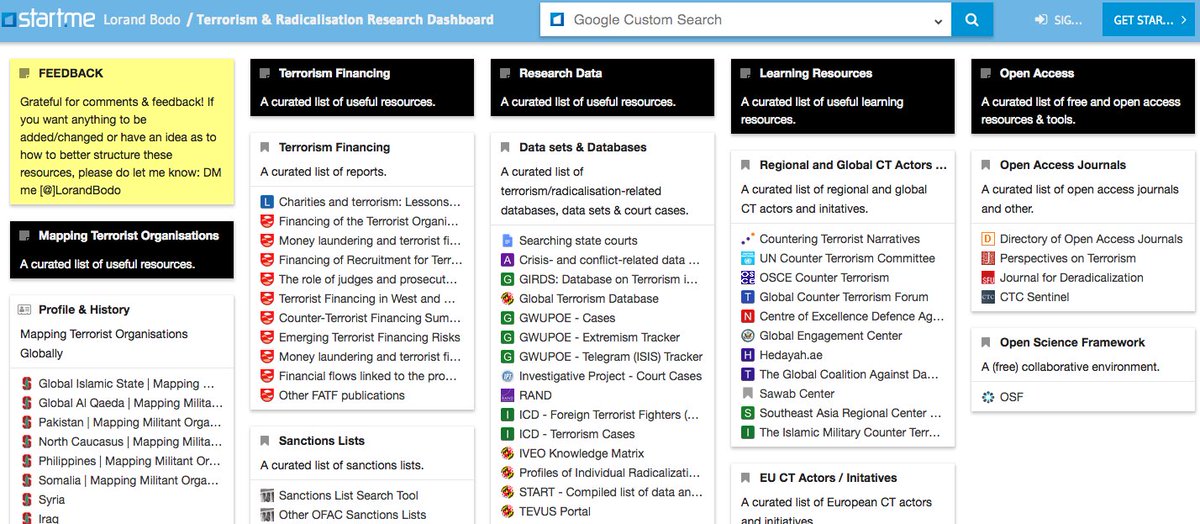Open Other FATF publications link

(x=342, y=395)
